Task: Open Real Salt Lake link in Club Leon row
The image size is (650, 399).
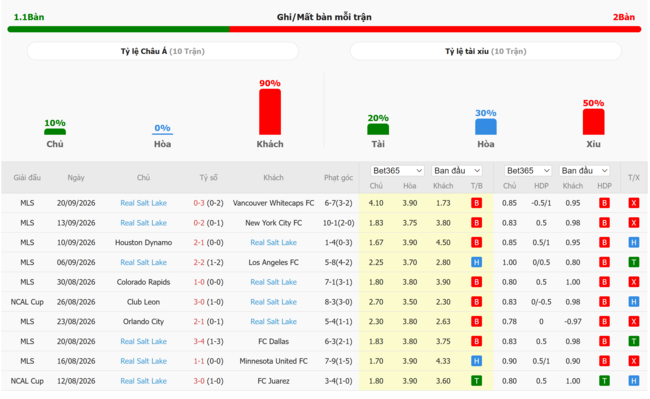Action: pyautogui.click(x=274, y=302)
